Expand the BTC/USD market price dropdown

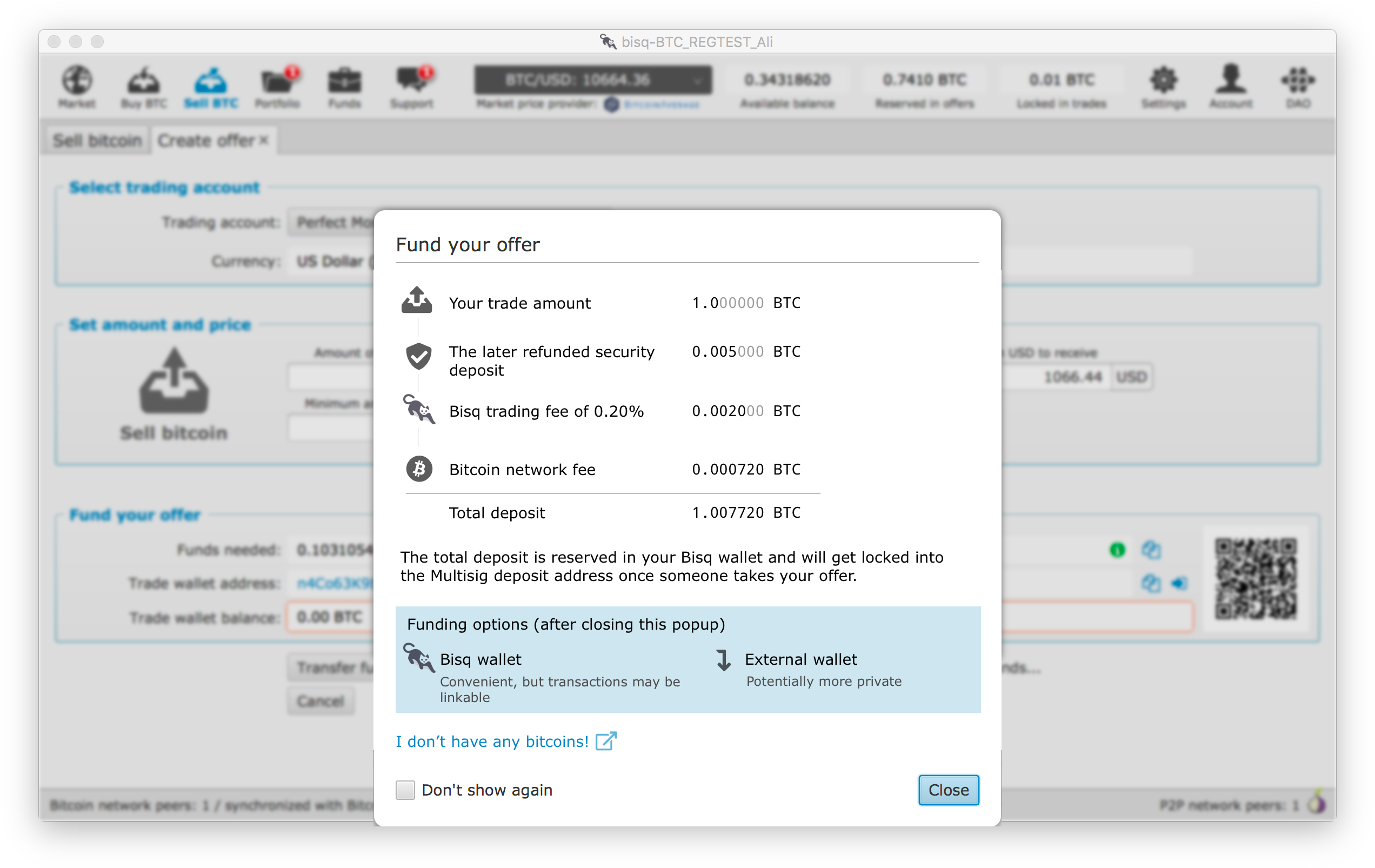point(593,79)
